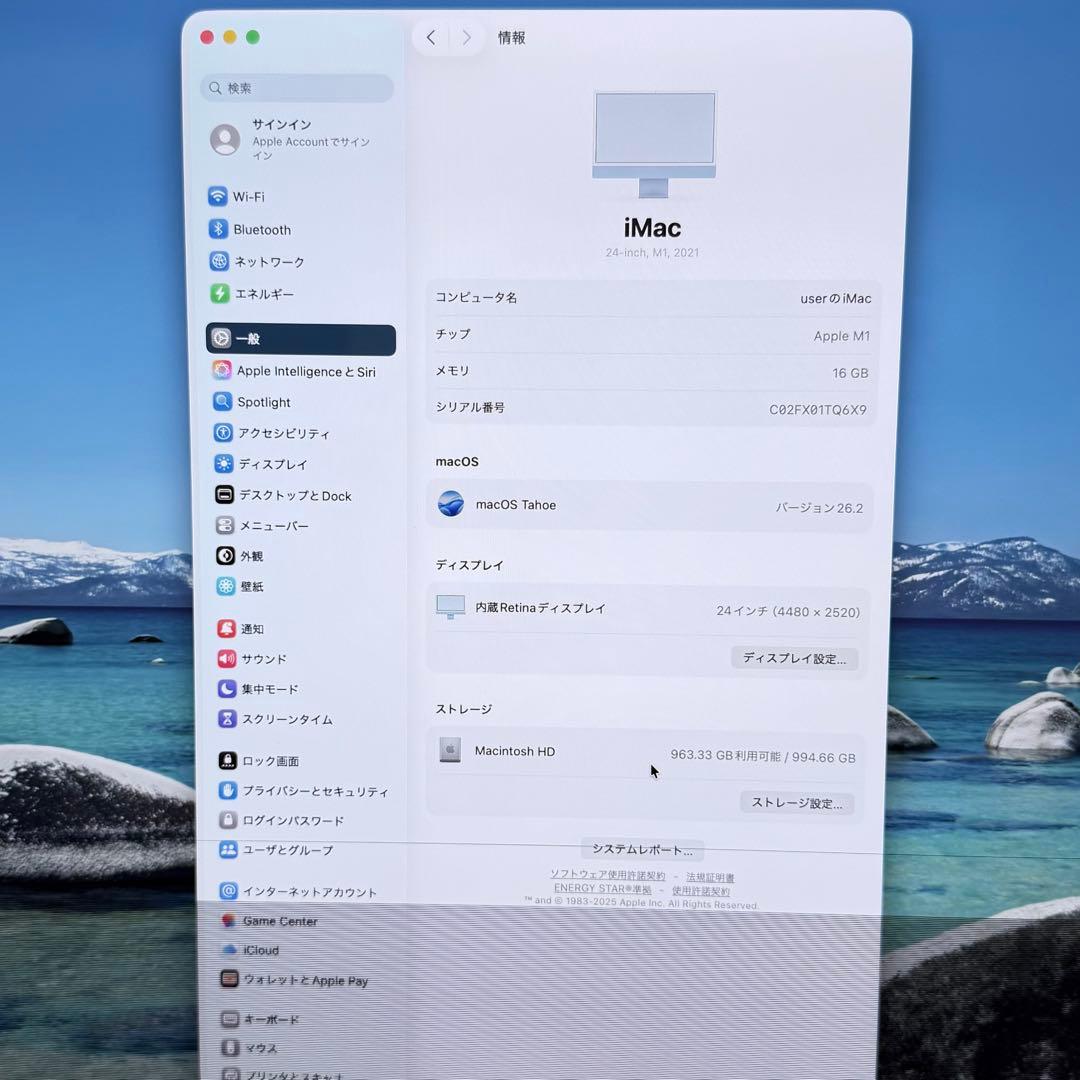Click the 内蔵Retinaディスプレイ monitor icon
The width and height of the screenshot is (1080, 1080).
point(450,607)
